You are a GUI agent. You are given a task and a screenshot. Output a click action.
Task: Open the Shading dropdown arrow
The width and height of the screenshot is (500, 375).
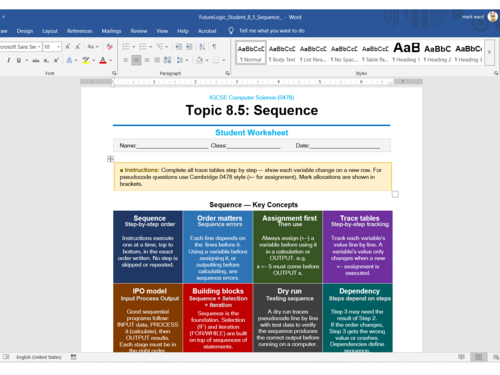(x=207, y=60)
